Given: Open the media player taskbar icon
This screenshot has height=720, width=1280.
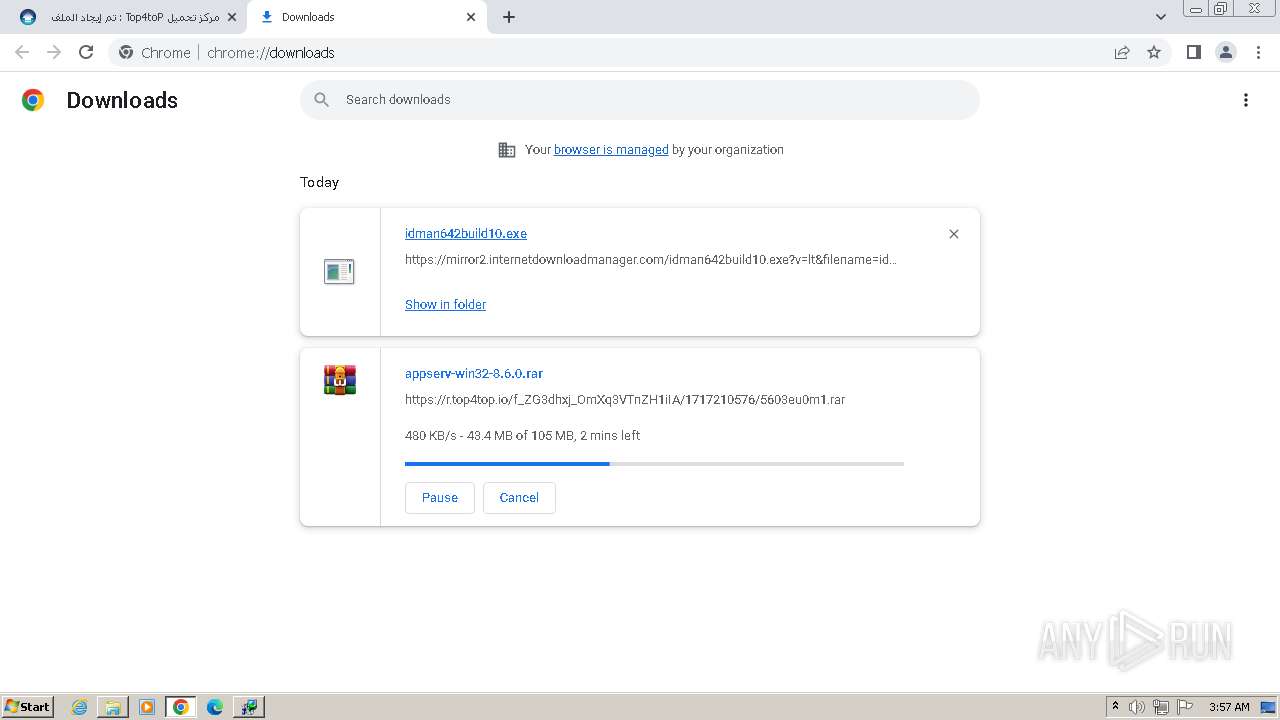Looking at the screenshot, I should coord(147,707).
